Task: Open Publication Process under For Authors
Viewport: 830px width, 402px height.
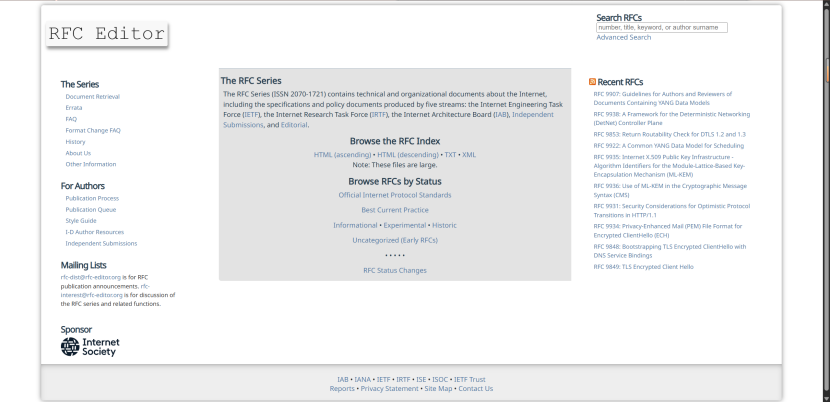Action: point(92,198)
